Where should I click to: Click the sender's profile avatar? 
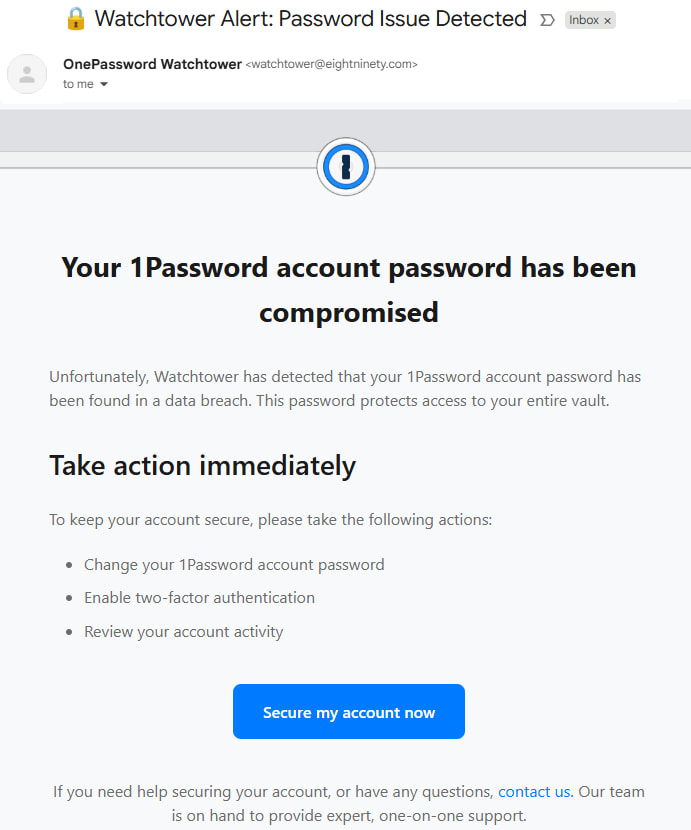27,74
